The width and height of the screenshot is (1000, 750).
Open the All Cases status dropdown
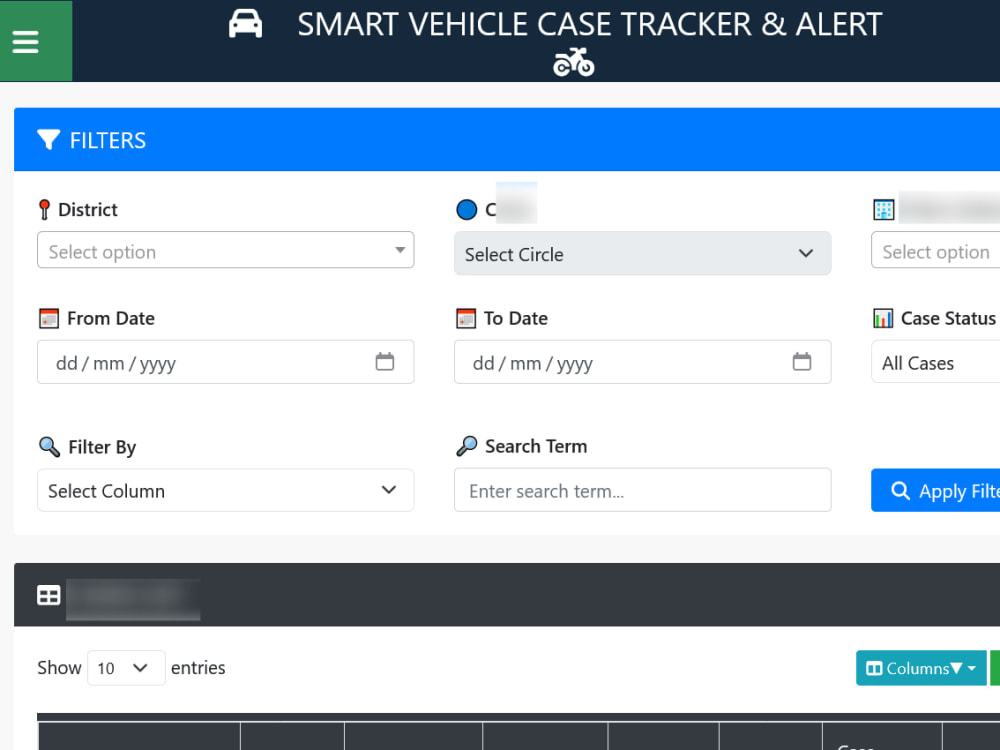[936, 362]
